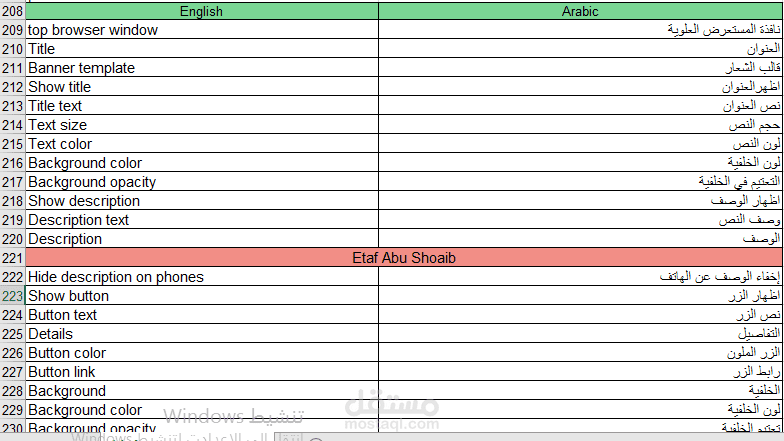This screenshot has width=784, height=441.
Task: Click the highlighted row header 223
Action: pos(12,296)
